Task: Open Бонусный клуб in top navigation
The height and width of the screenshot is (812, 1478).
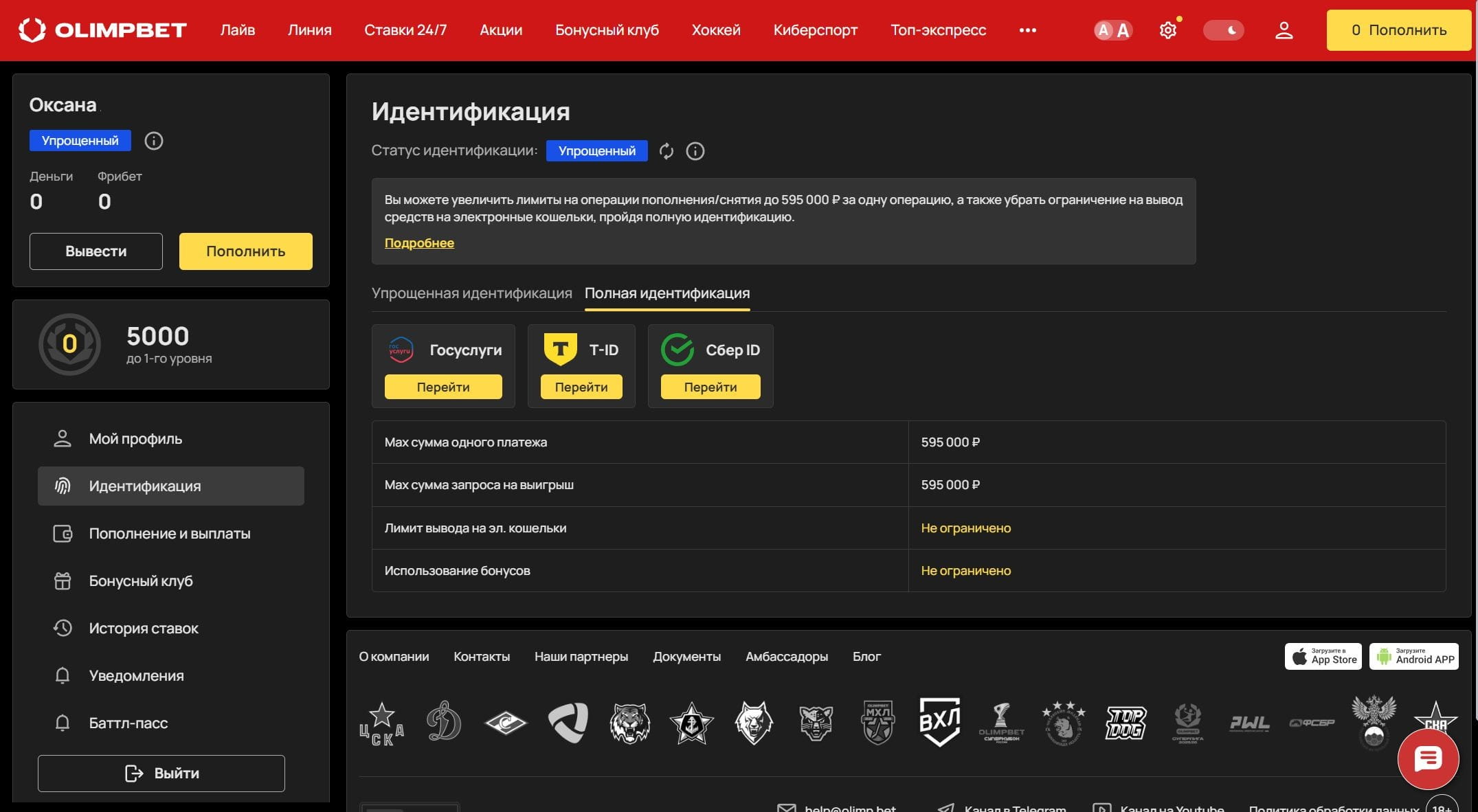Action: pos(607,30)
